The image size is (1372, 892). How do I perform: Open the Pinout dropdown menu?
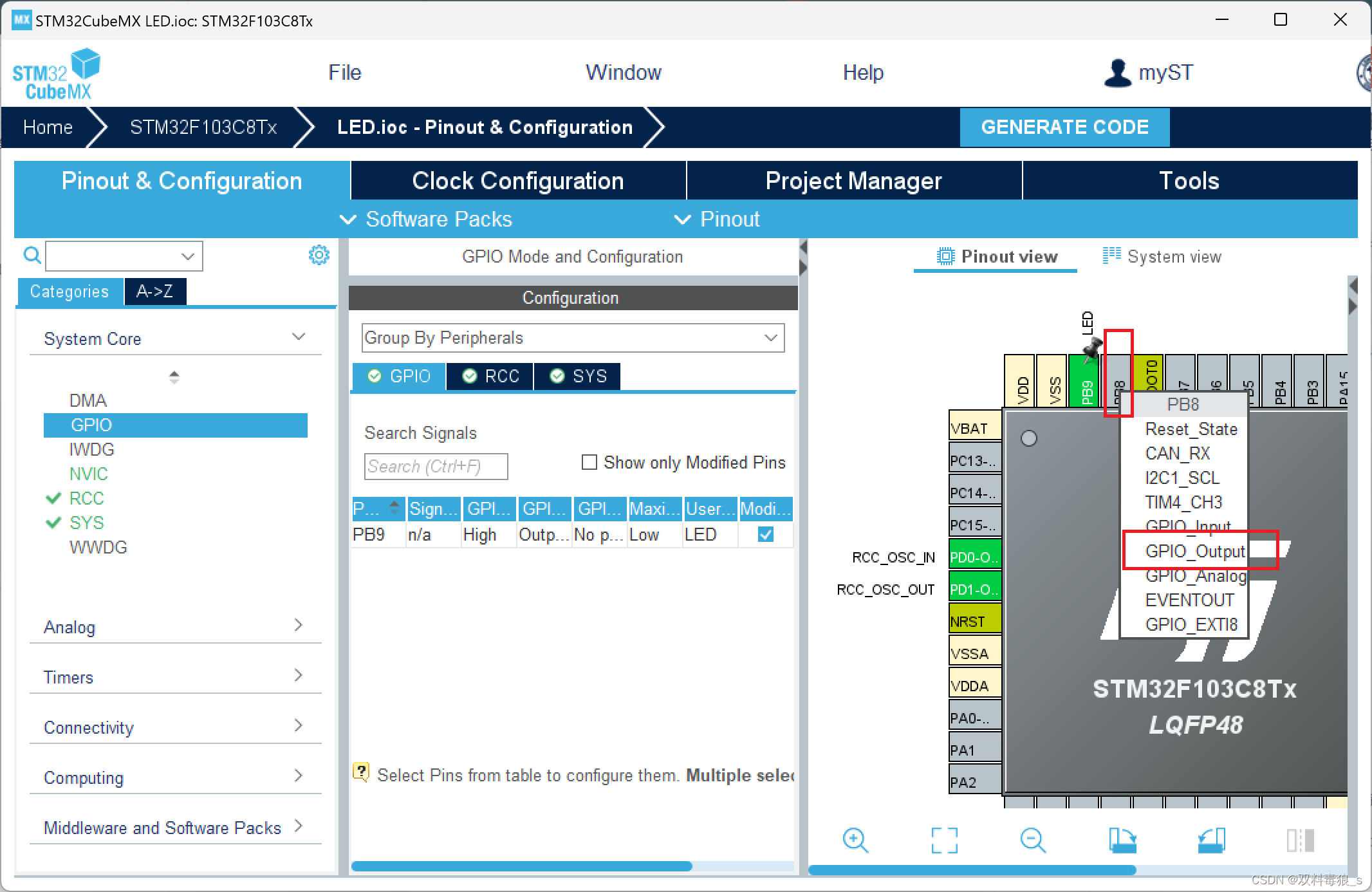point(716,219)
